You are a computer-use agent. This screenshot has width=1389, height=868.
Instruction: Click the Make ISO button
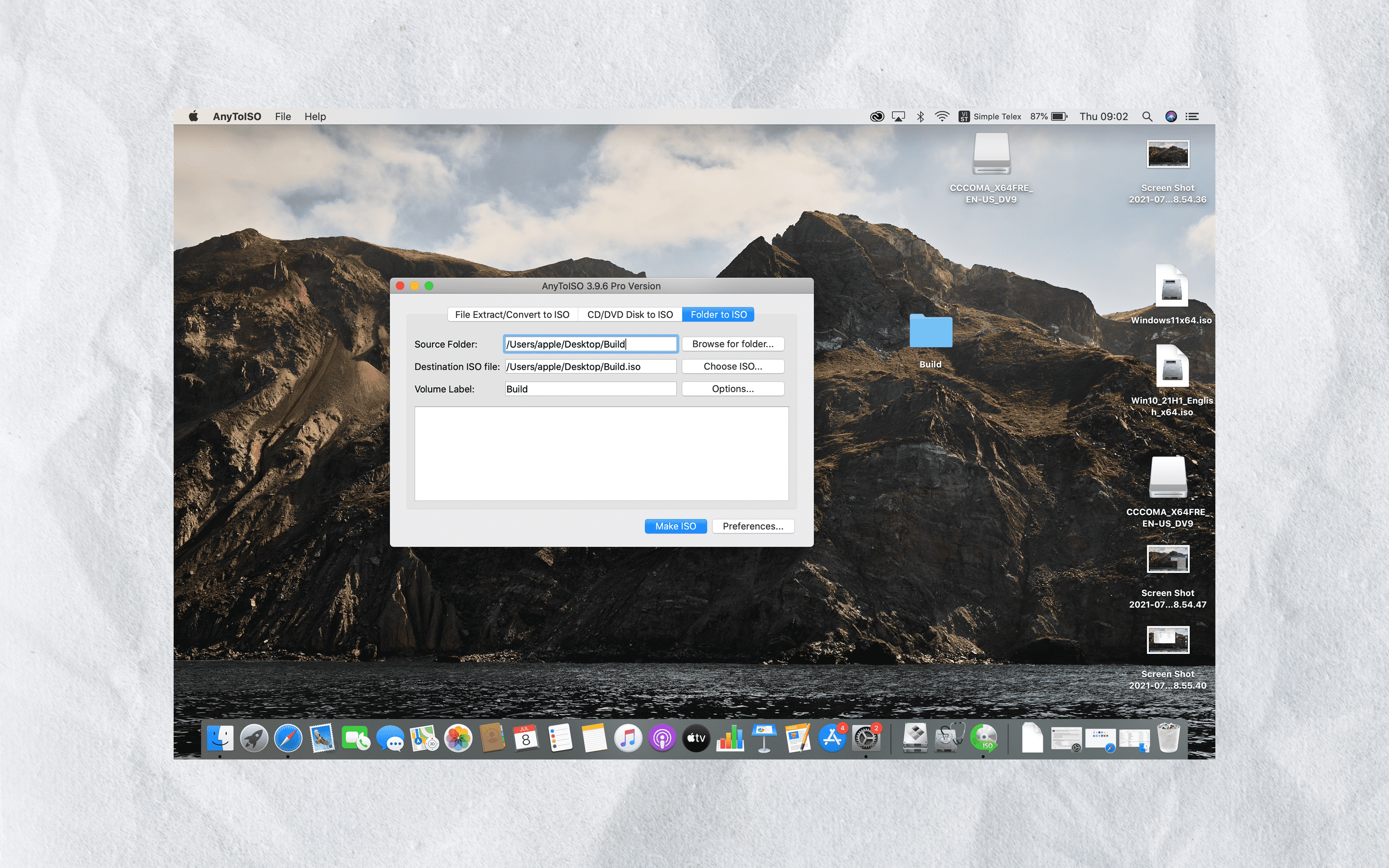[676, 526]
